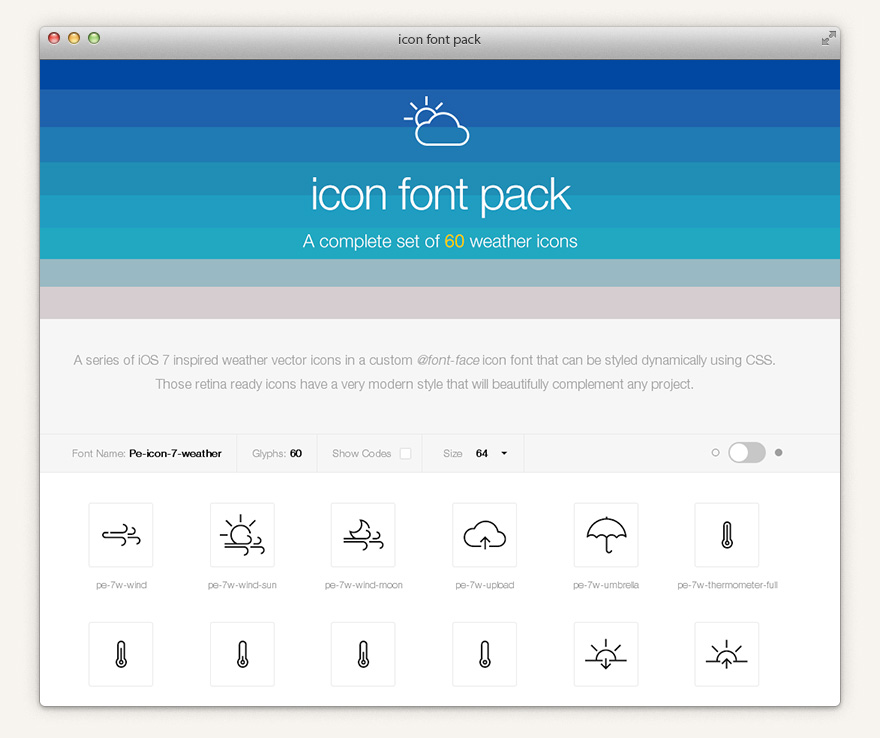The height and width of the screenshot is (738, 880).
Task: Open the Size dropdown showing 64
Action: [491, 453]
